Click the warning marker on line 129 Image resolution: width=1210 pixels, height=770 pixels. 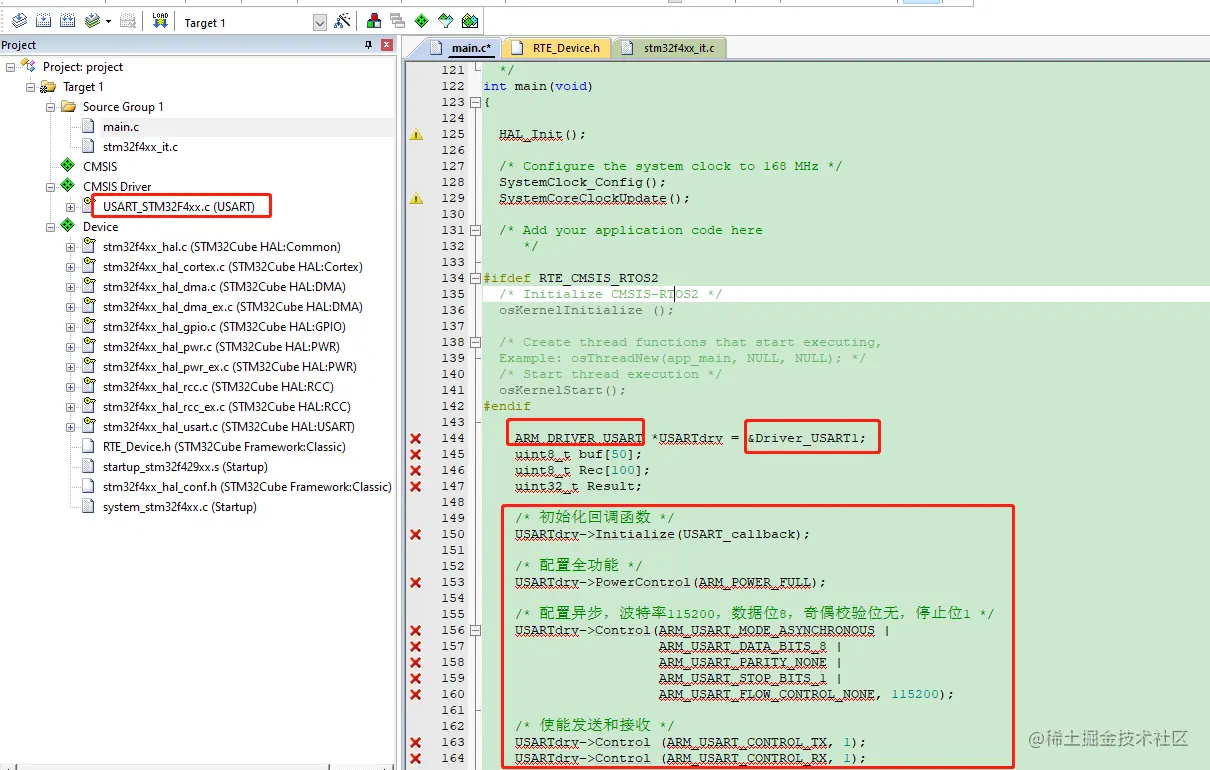(416, 198)
